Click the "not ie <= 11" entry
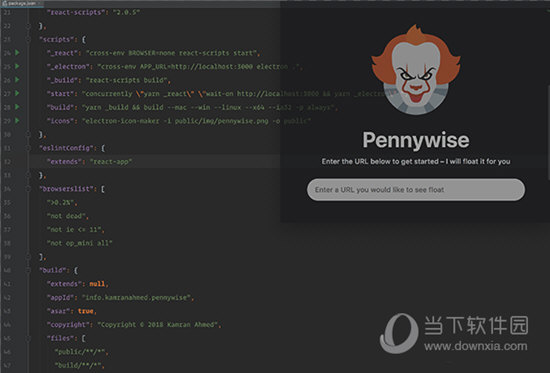550x373 pixels. [74, 229]
